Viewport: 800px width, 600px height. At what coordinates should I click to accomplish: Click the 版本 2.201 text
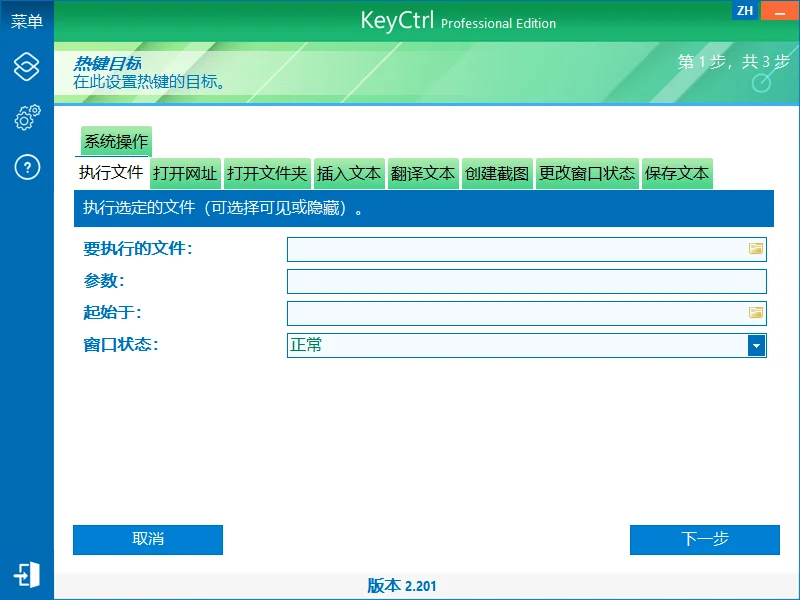(x=402, y=586)
